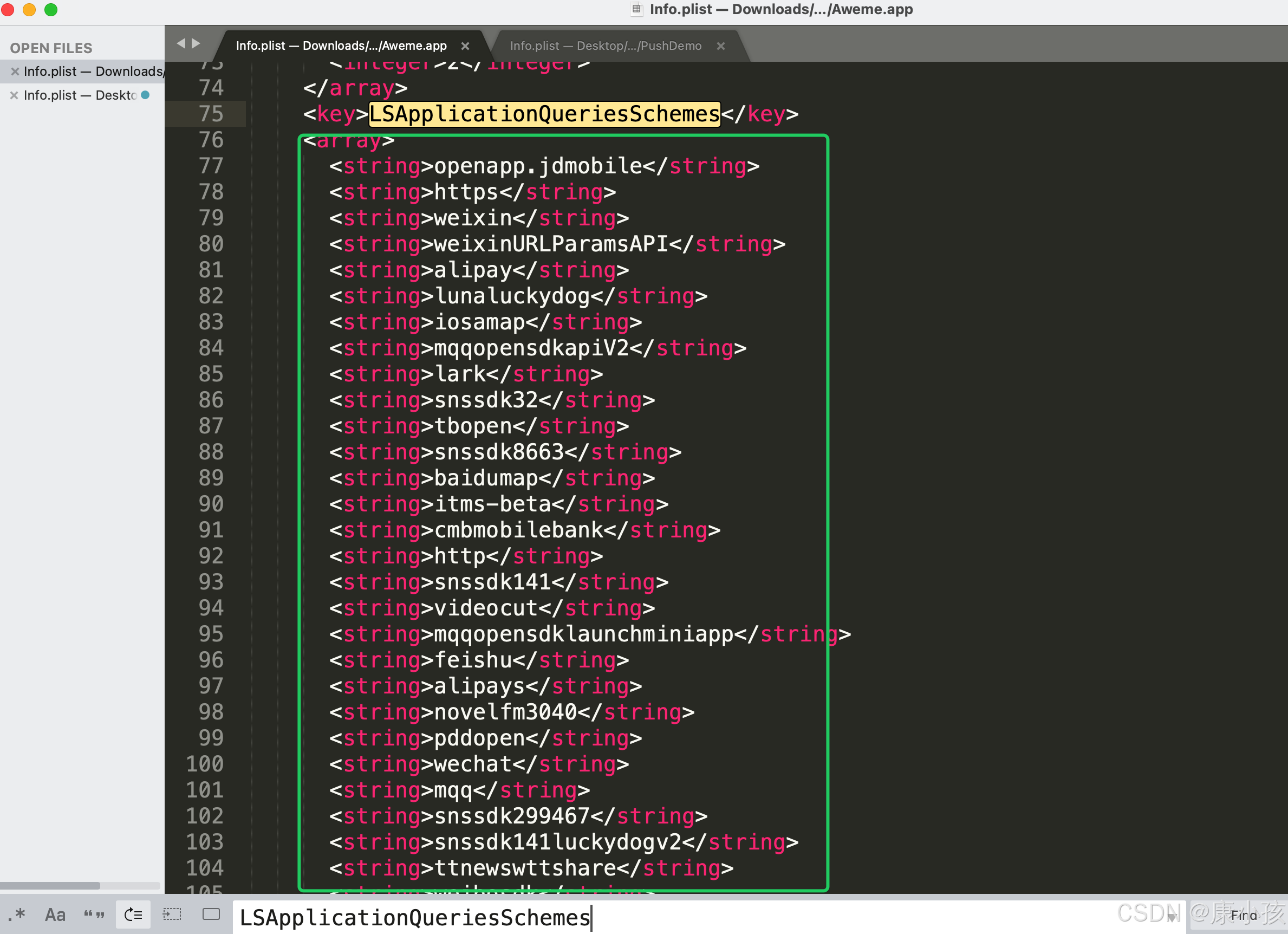This screenshot has width=1288, height=934.
Task: Open Info.plist Desktop file in sidebar
Action: tap(80, 95)
